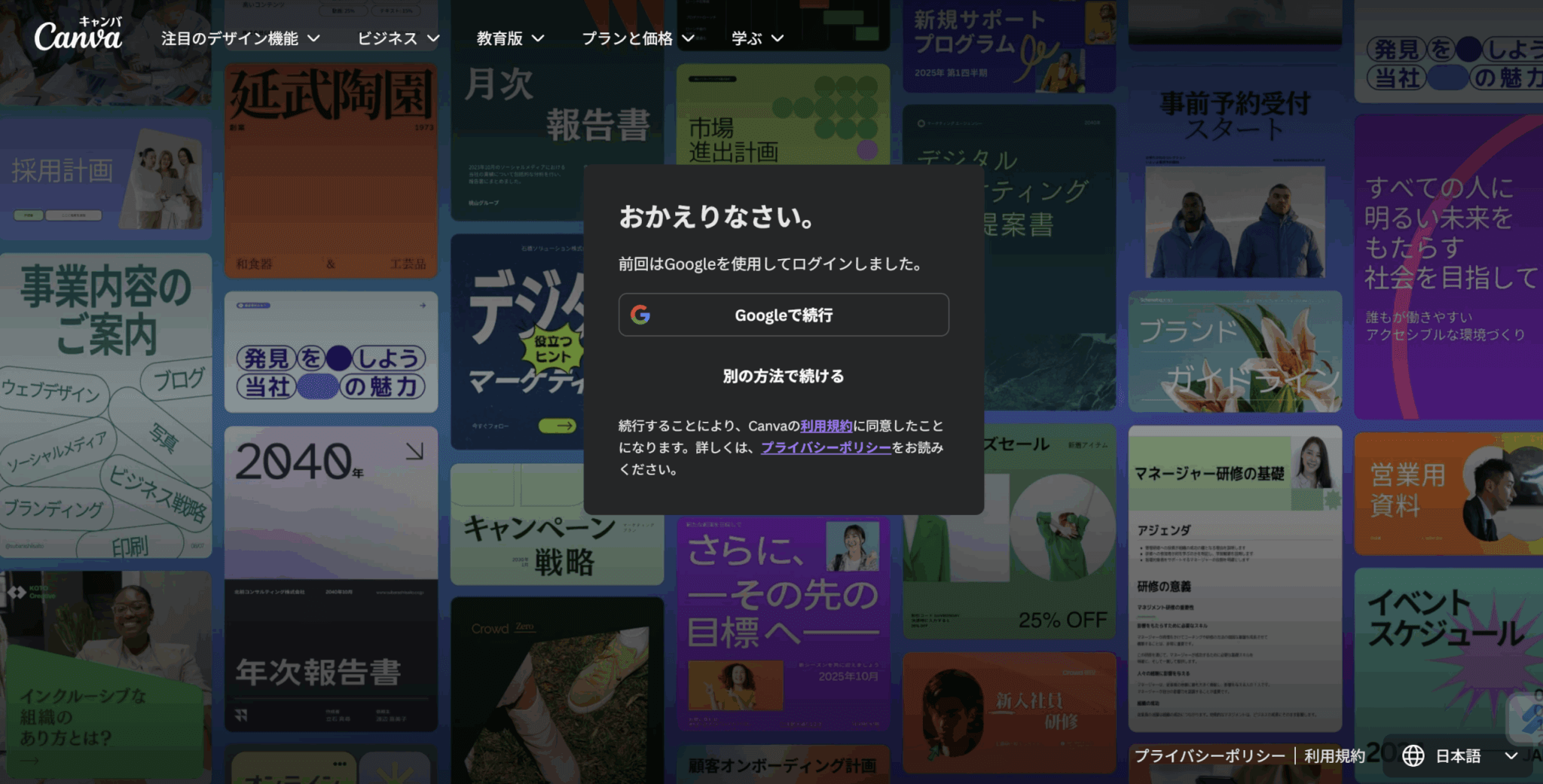1543x784 pixels.
Task: Click the globe language icon
Action: tap(1413, 755)
